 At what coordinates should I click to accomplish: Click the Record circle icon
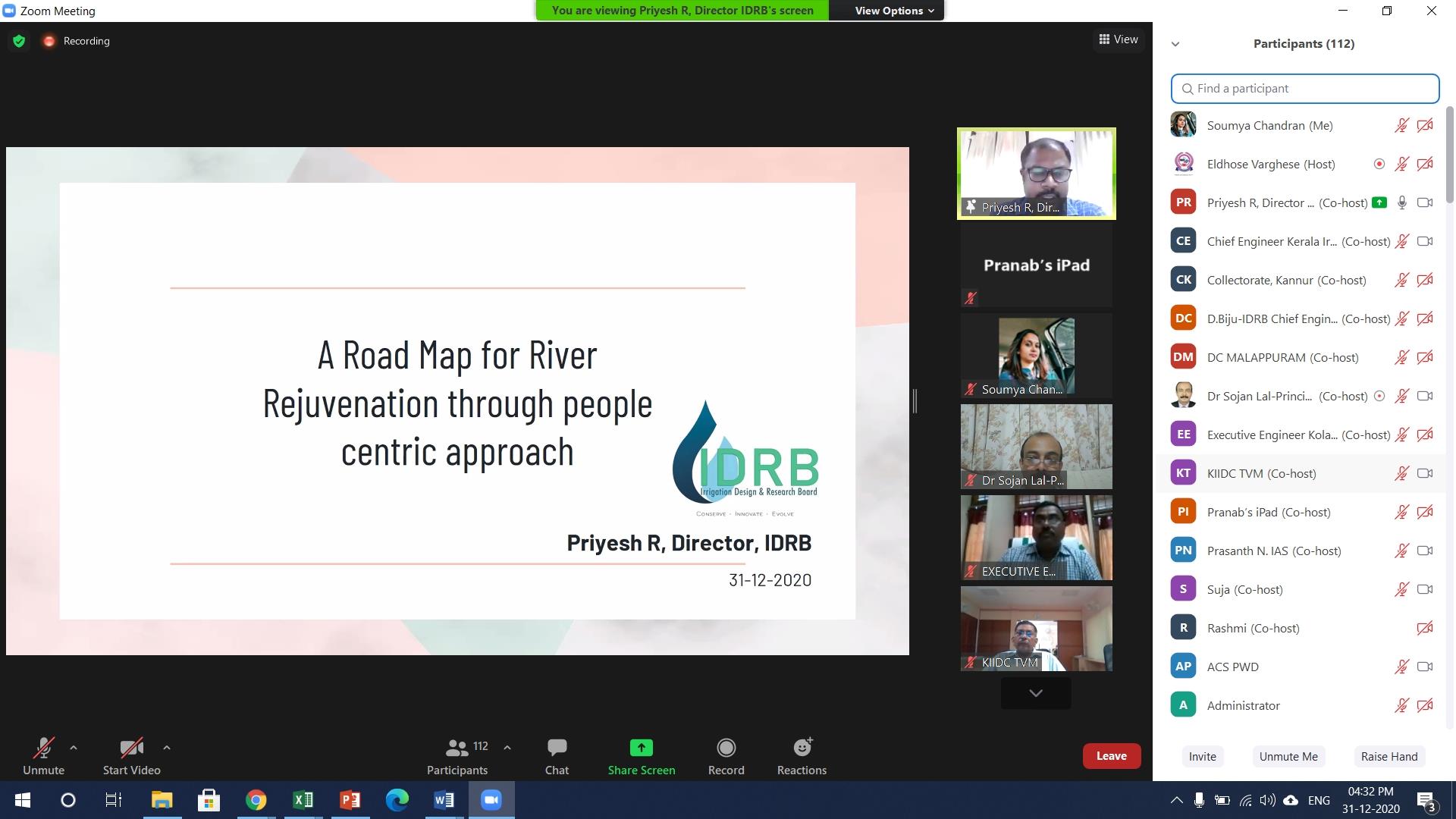pos(726,748)
